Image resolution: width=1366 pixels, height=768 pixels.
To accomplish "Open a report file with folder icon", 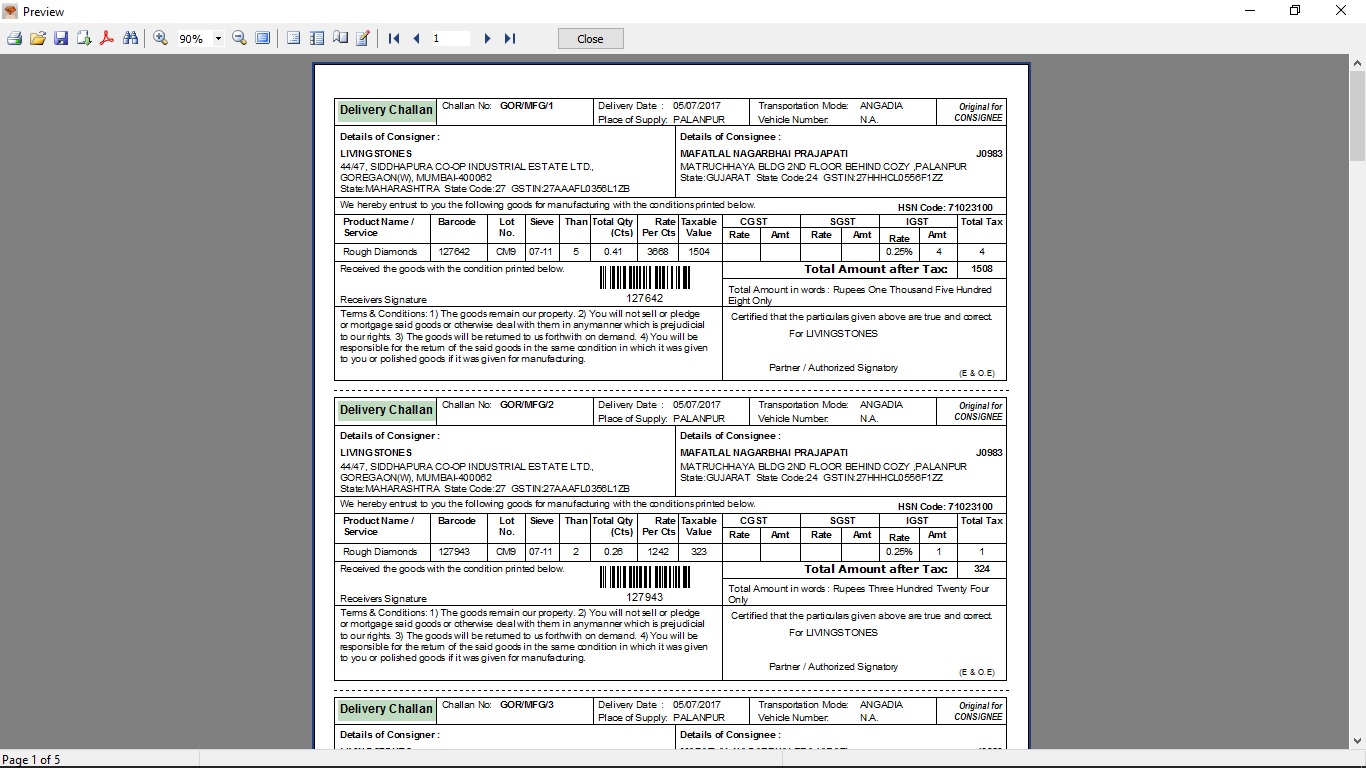I will pyautogui.click(x=37, y=38).
